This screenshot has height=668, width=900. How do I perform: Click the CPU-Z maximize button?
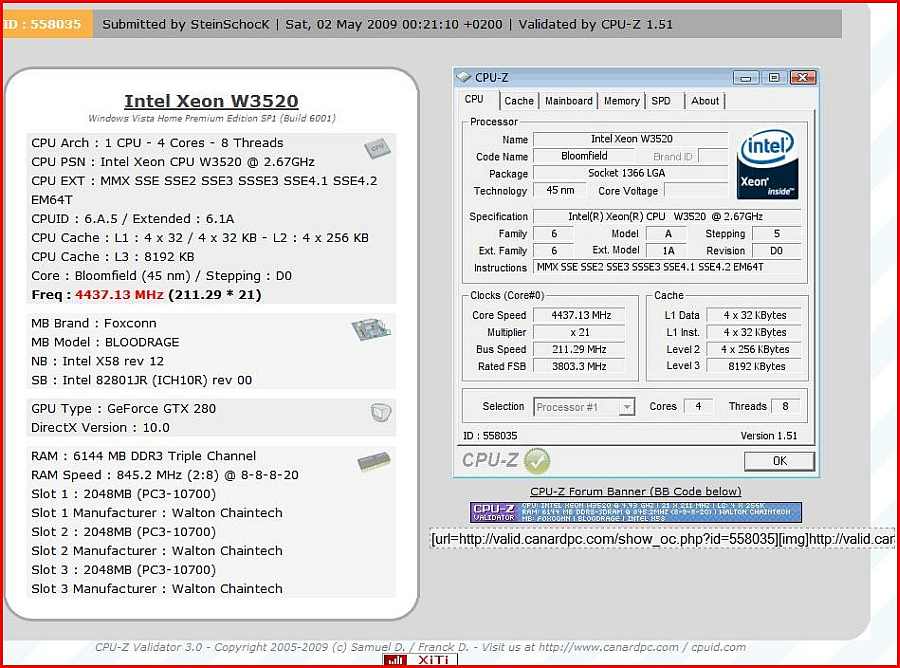pos(774,77)
